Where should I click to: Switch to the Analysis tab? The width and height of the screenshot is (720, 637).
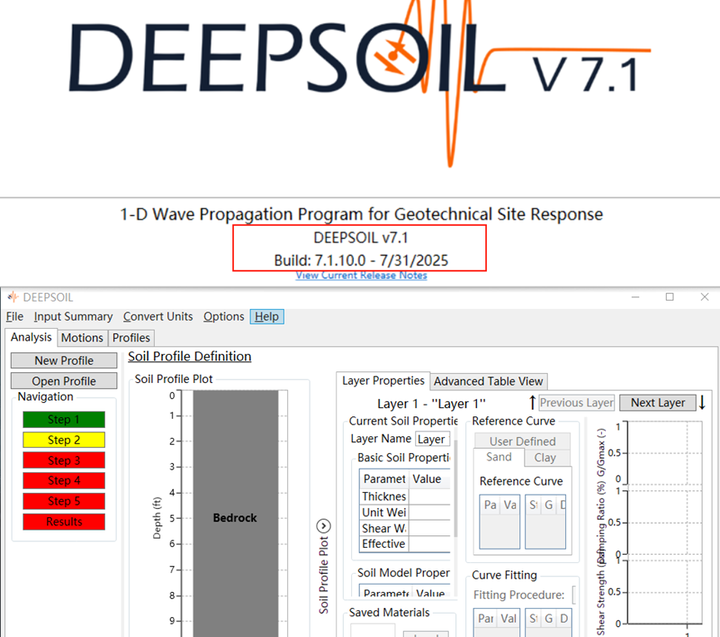(x=31, y=337)
